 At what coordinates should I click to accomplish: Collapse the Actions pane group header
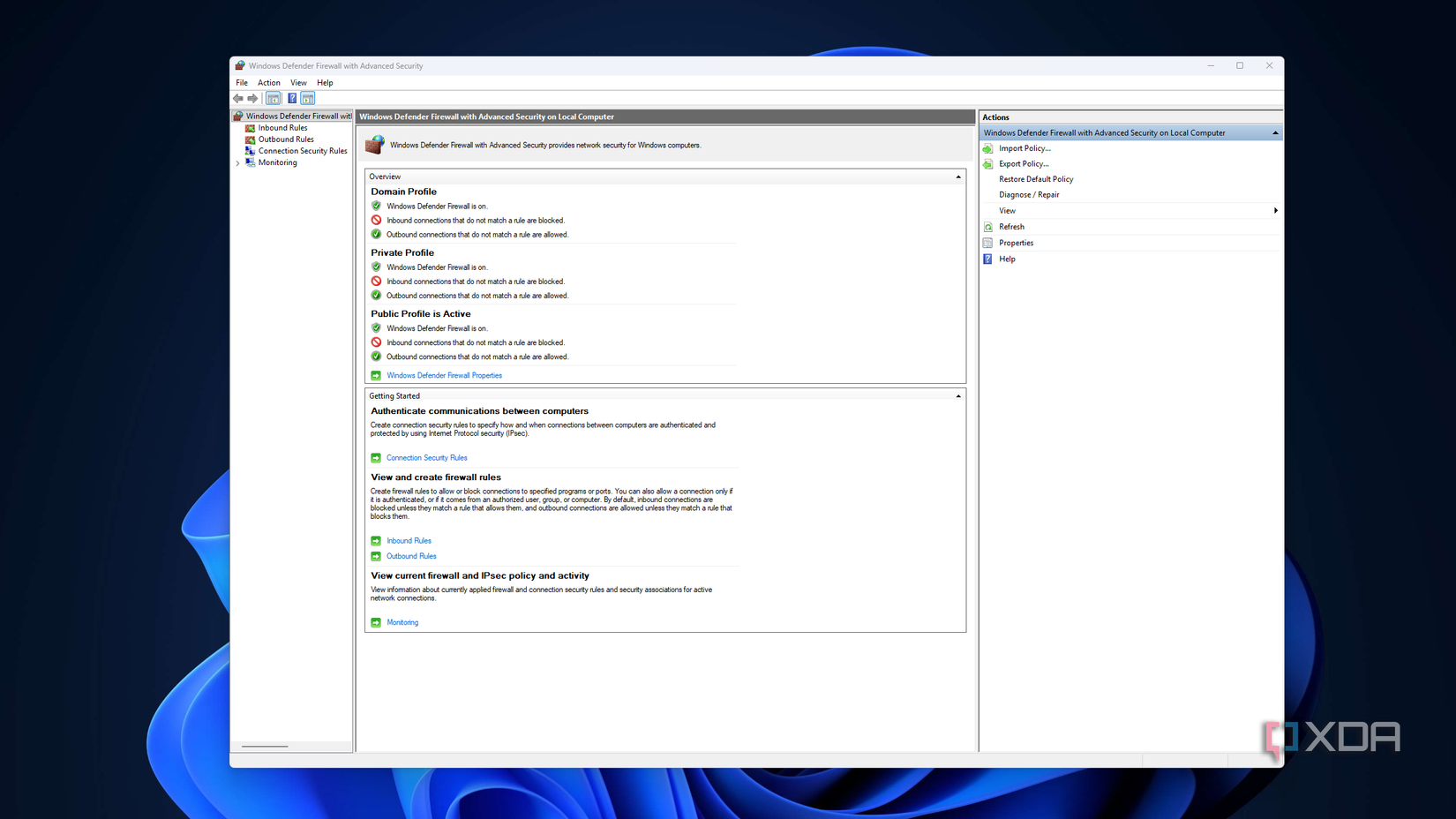1275,133
